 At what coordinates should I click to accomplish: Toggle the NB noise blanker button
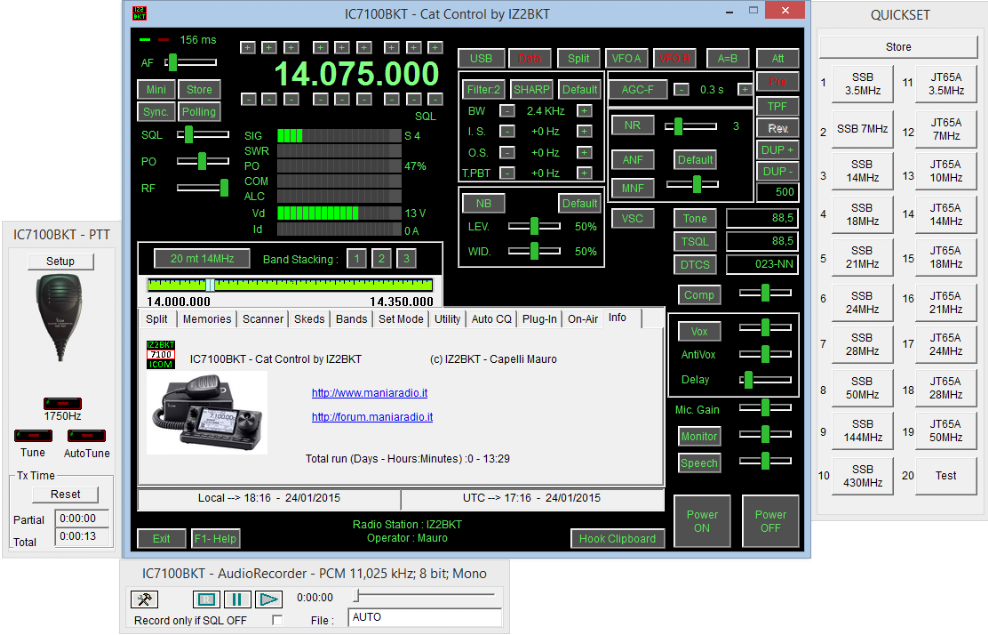click(x=483, y=203)
